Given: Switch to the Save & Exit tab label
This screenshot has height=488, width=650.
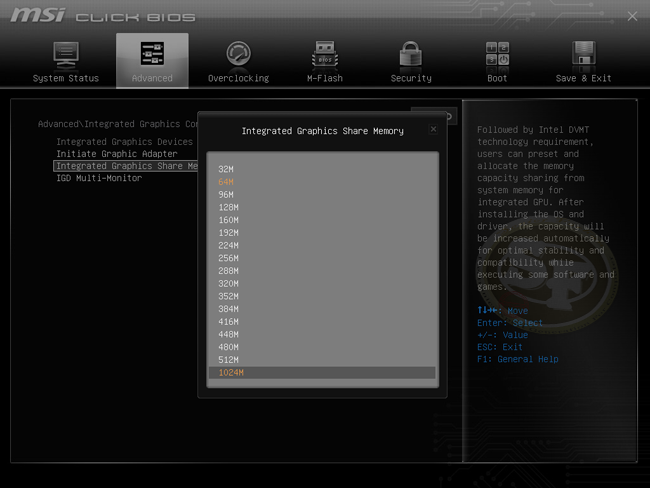Looking at the screenshot, I should click(584, 78).
